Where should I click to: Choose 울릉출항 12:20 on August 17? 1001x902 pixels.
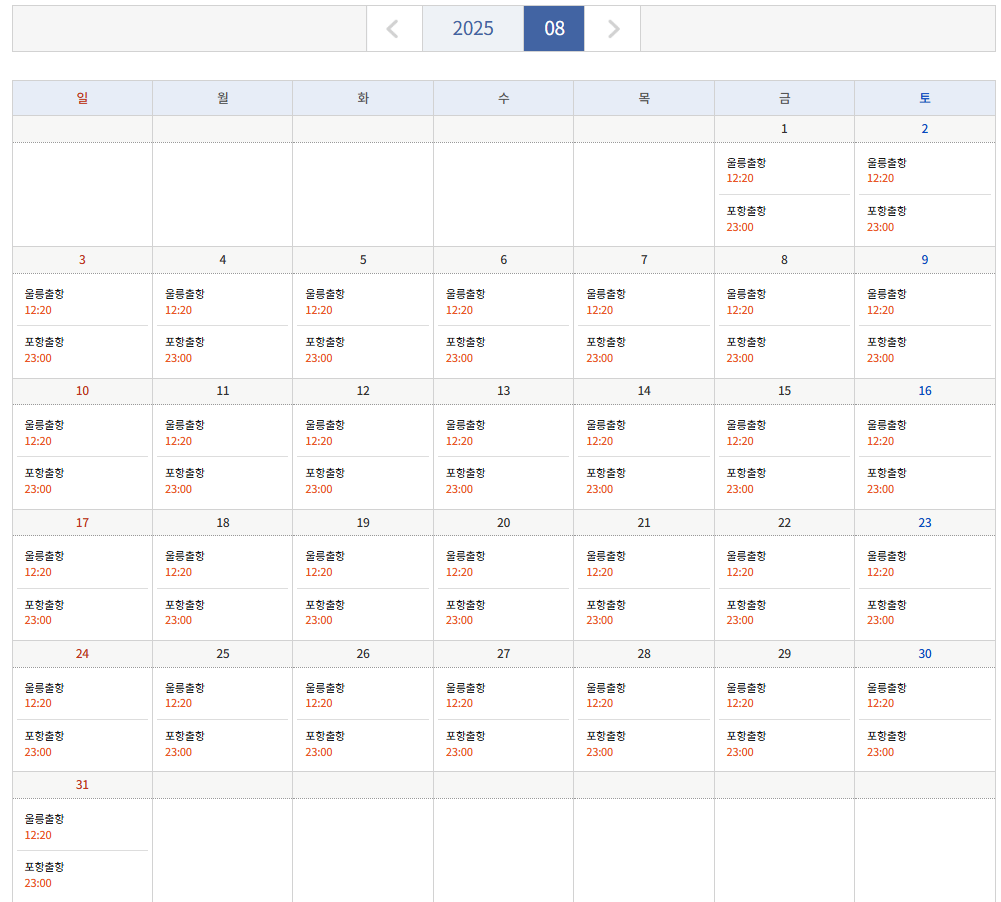[44, 564]
